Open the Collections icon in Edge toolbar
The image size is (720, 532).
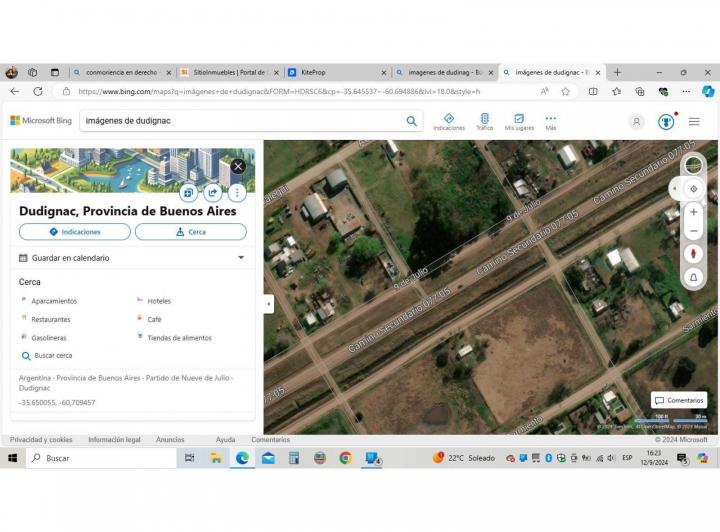640,91
